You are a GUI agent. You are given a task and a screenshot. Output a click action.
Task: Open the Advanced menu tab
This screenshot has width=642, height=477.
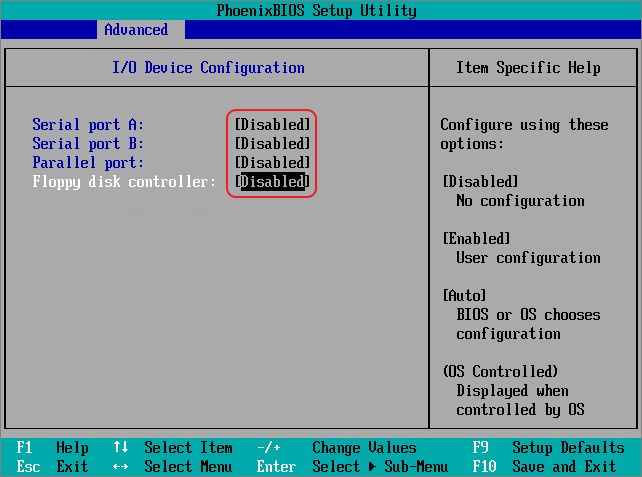(x=136, y=30)
